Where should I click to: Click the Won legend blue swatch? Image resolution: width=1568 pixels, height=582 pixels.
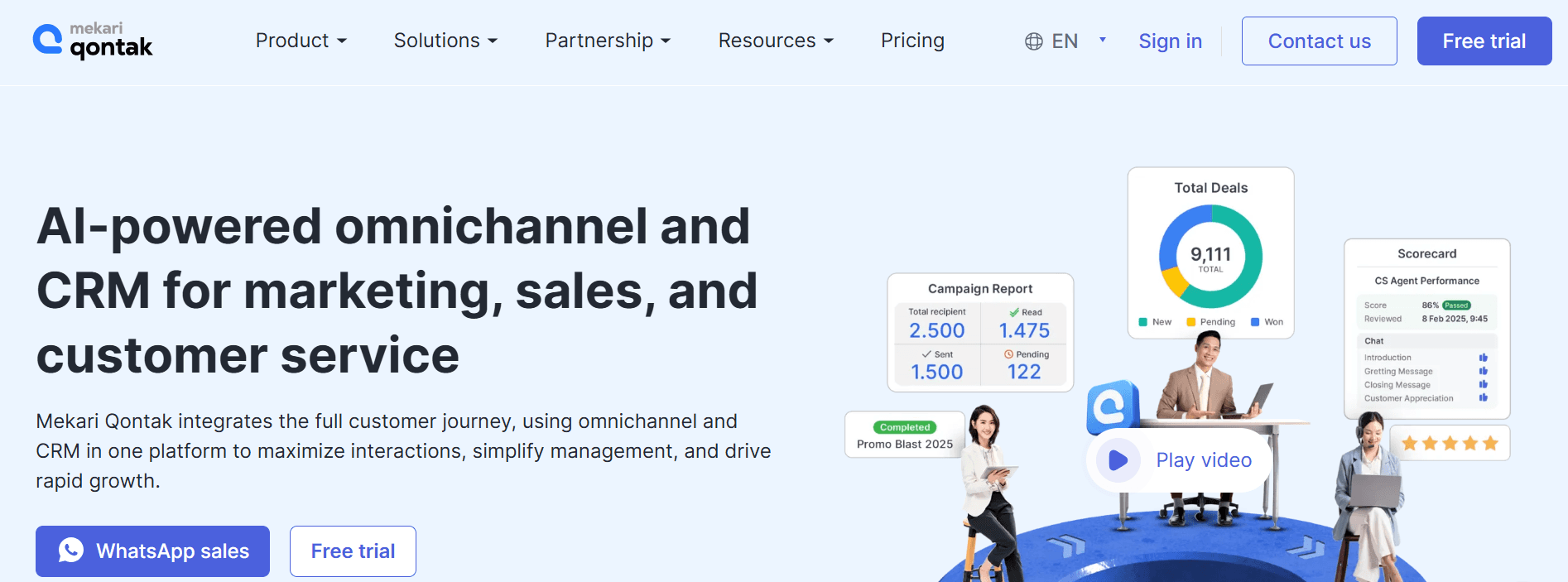tap(1255, 322)
